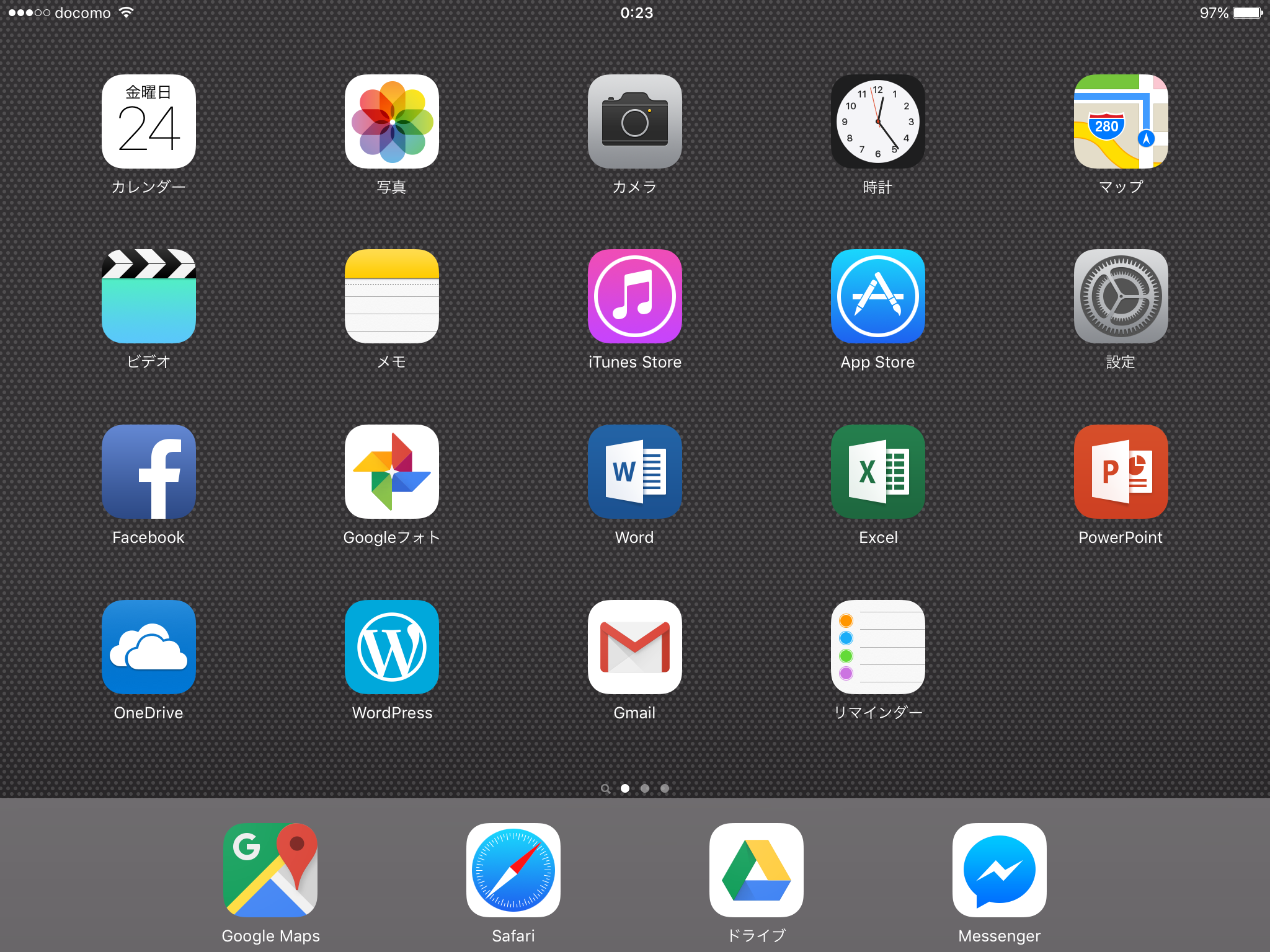Launch iTunes Store
The height and width of the screenshot is (952, 1270).
point(635,296)
